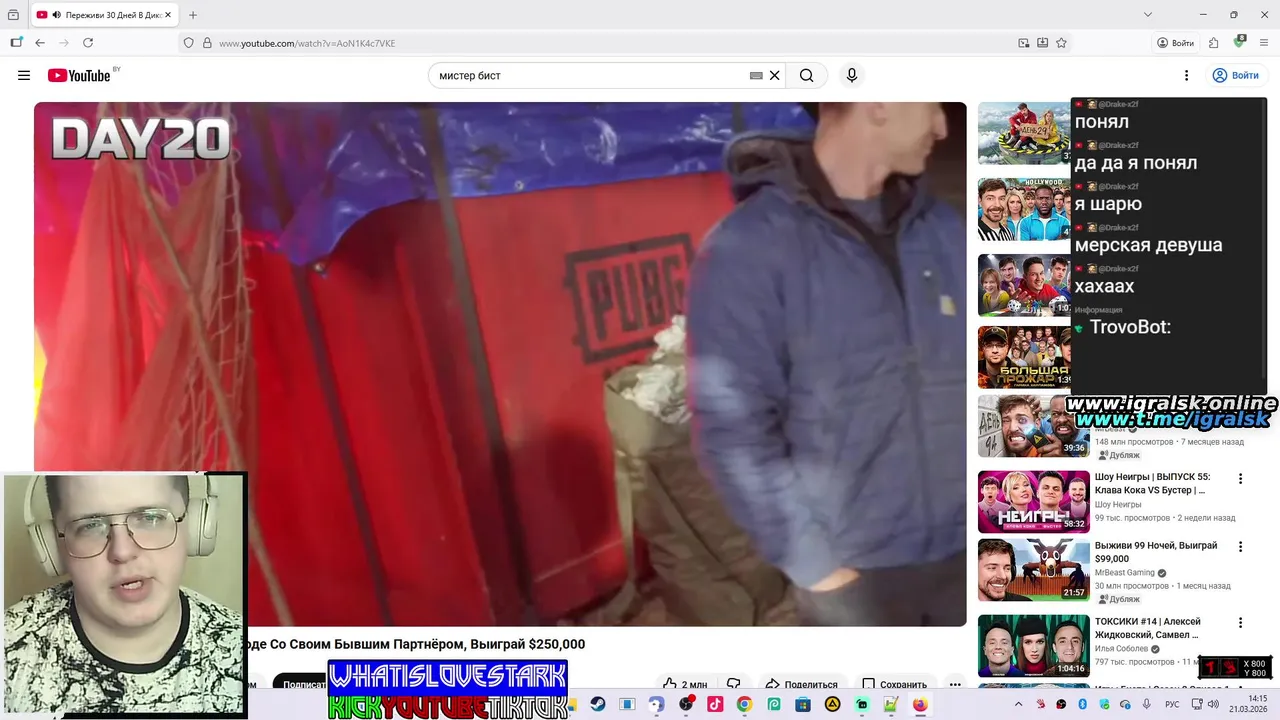List all tabs dropdown arrow
The image size is (1280, 720).
coord(1147,15)
